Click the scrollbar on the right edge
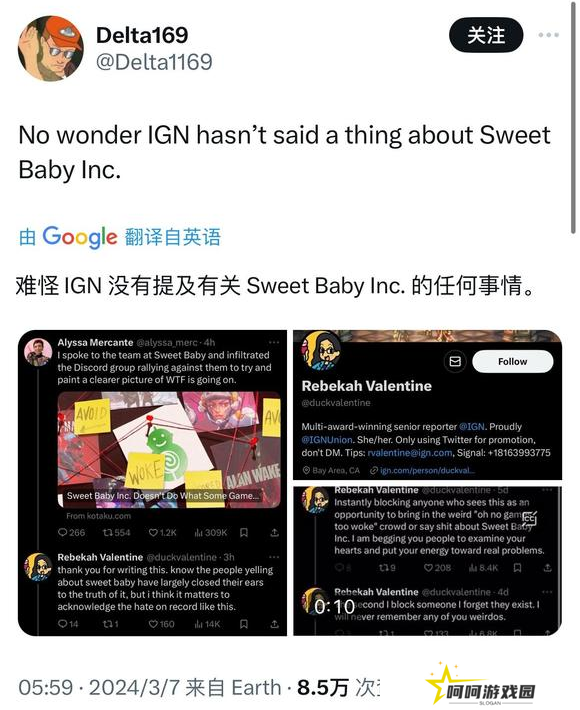This screenshot has width=580, height=710. [574, 118]
